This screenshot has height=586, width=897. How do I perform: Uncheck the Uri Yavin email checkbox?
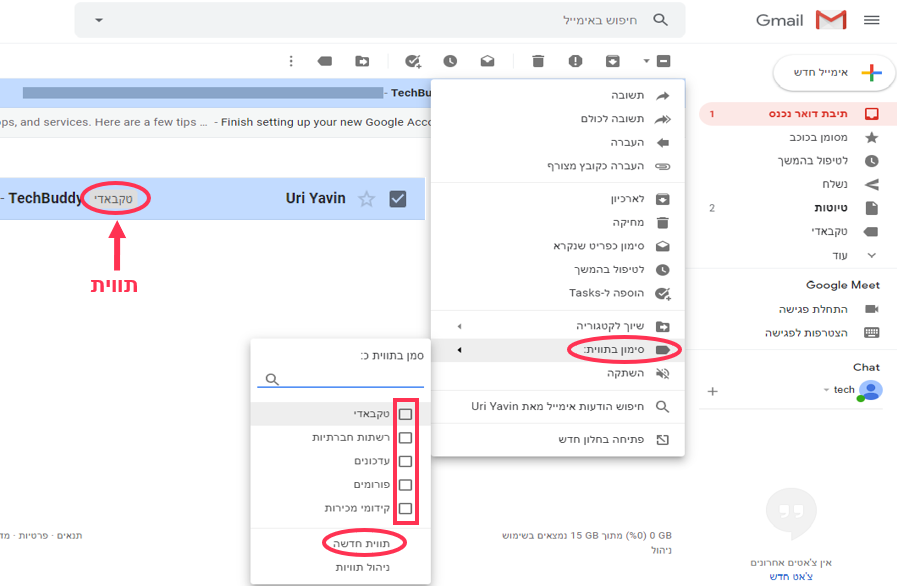pyautogui.click(x=398, y=199)
